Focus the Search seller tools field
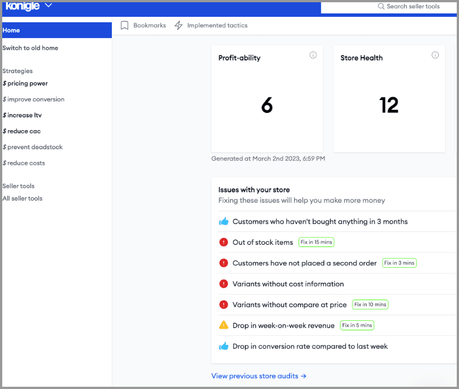Viewport: 459px width, 389px height. tap(389, 7)
